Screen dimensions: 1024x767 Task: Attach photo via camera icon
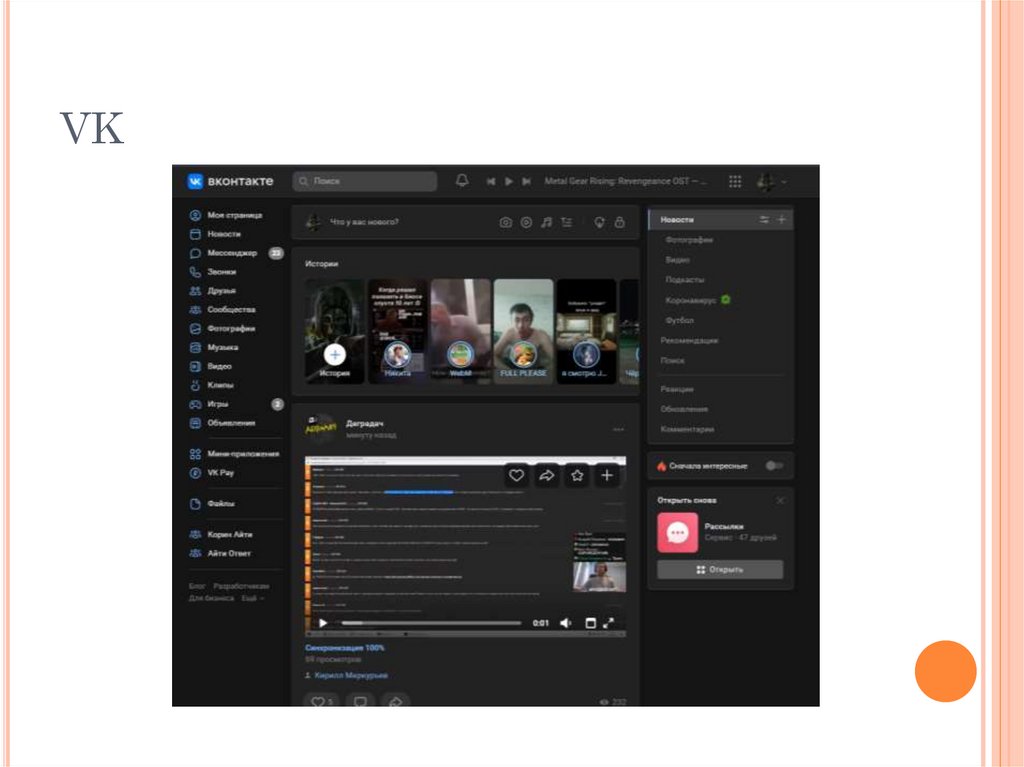(x=505, y=222)
